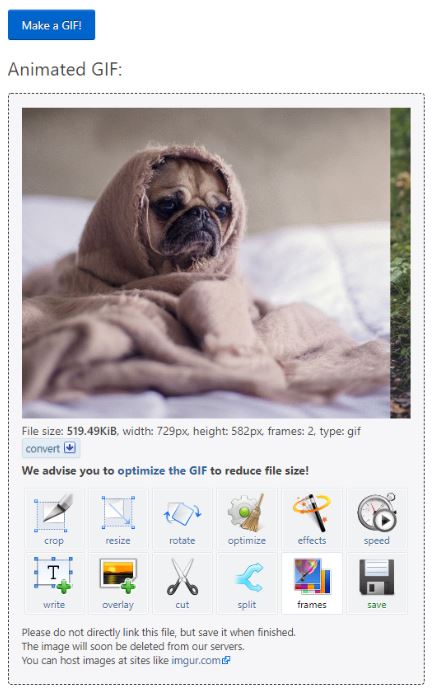
Task: Open the frames tool
Action: [x=312, y=583]
